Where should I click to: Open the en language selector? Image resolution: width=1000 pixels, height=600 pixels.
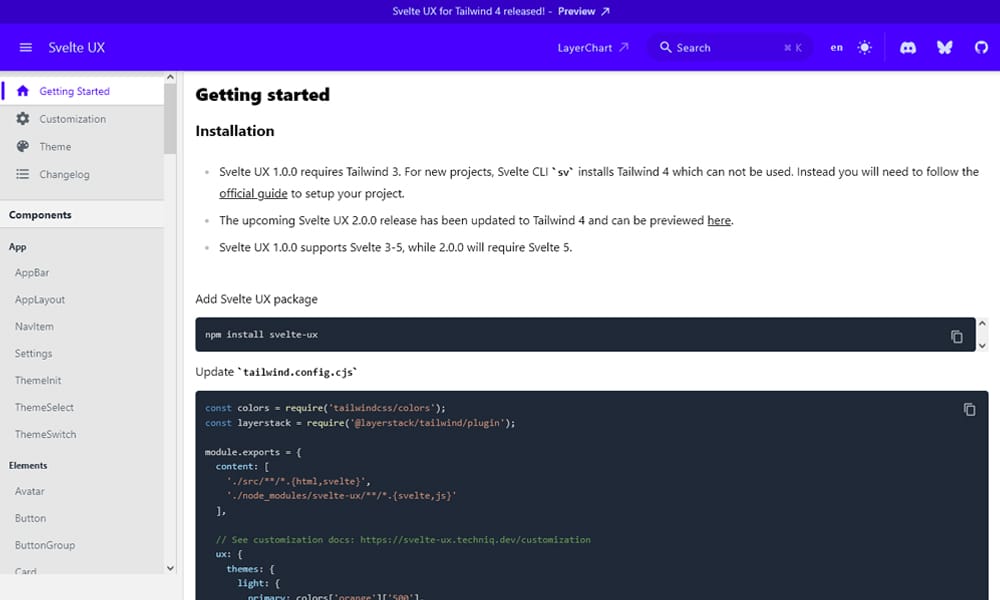[836, 48]
